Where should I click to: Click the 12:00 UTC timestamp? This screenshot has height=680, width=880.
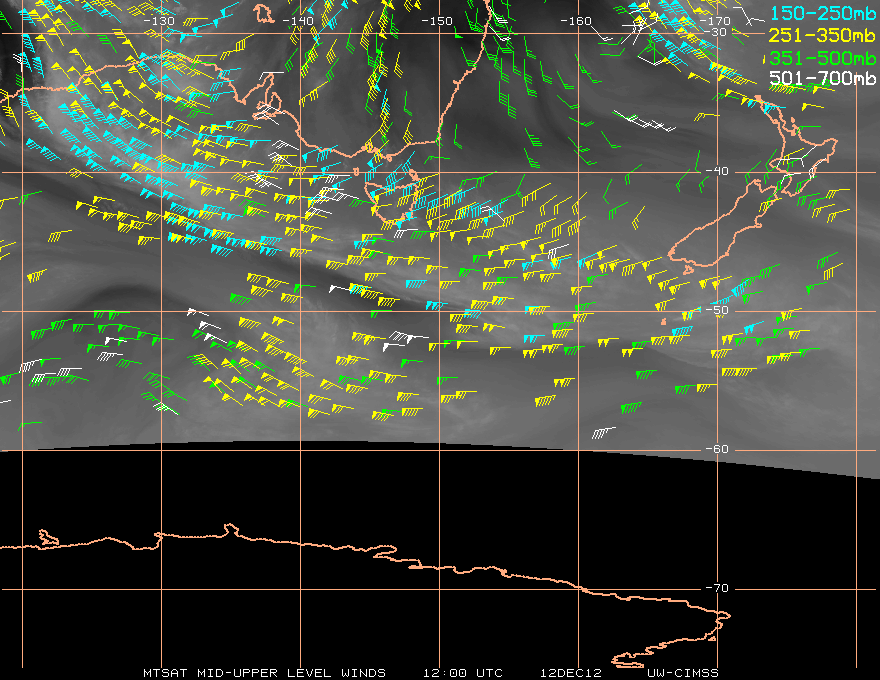(x=462, y=673)
